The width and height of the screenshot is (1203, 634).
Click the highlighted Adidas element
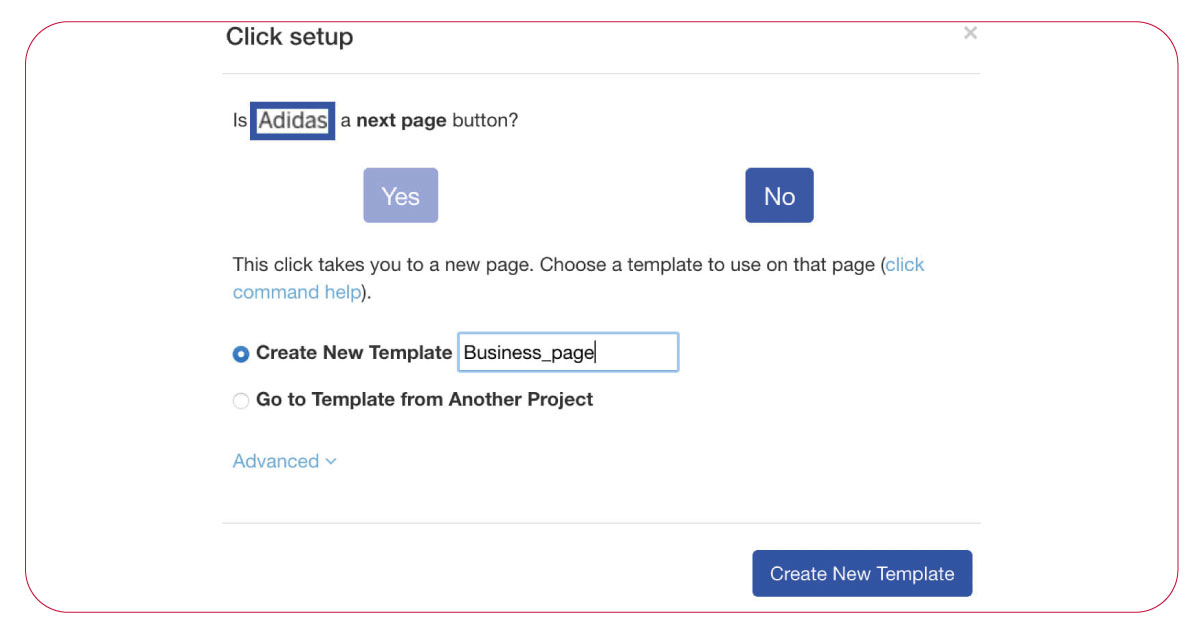tap(292, 121)
